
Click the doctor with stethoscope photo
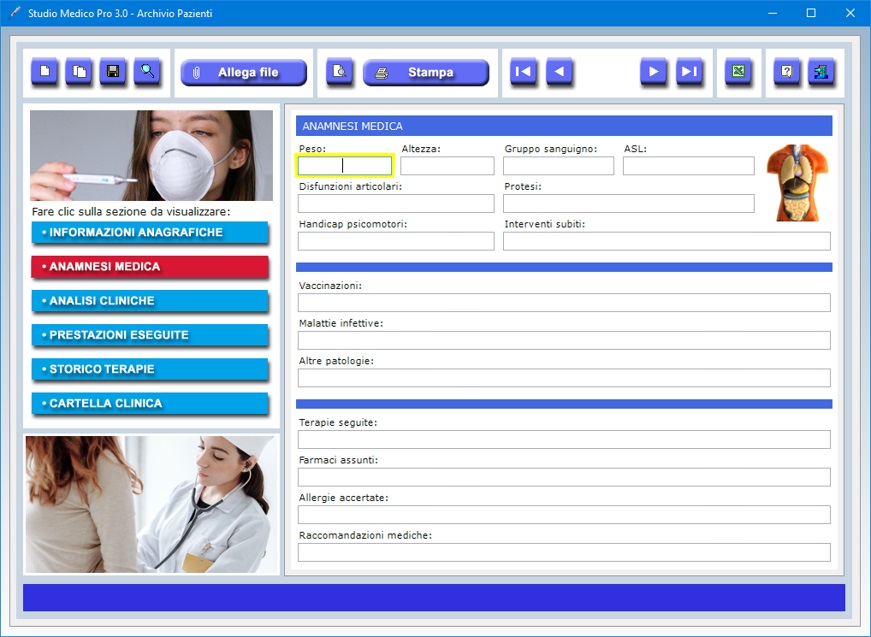(151, 504)
